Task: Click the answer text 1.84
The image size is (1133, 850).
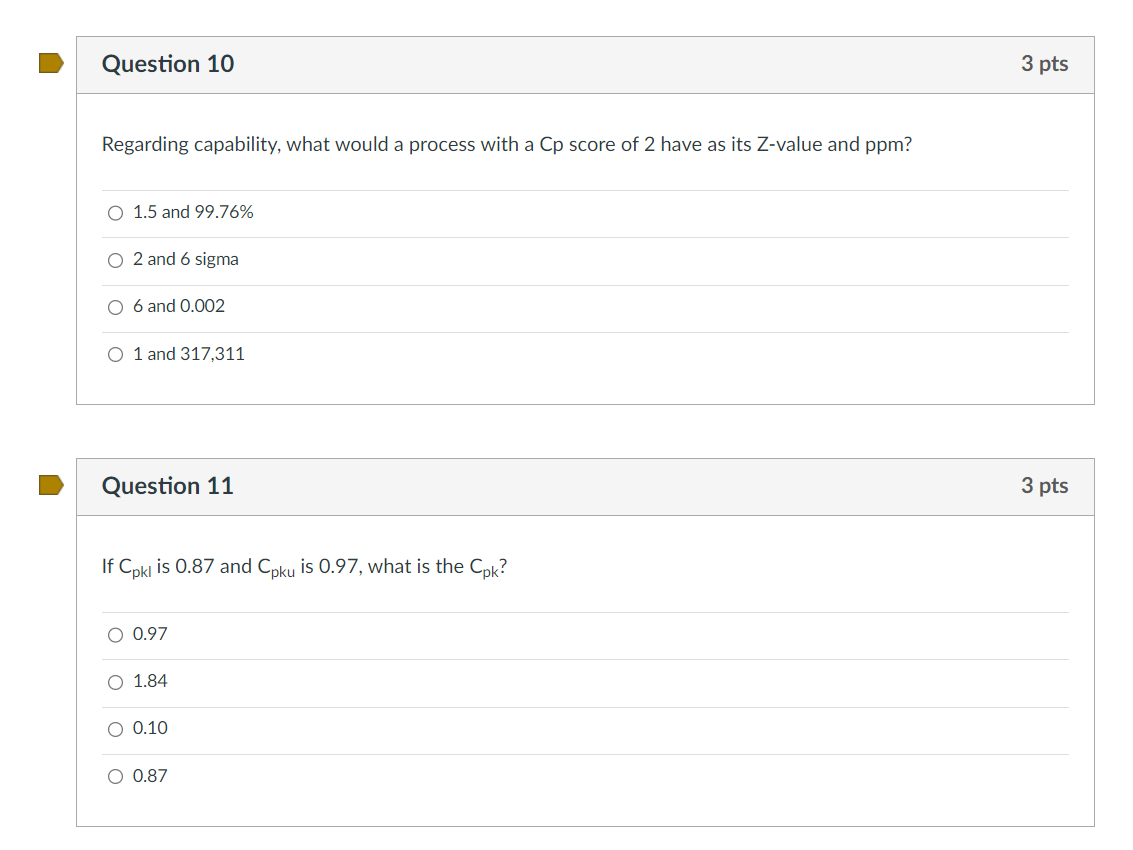Action: pos(150,681)
